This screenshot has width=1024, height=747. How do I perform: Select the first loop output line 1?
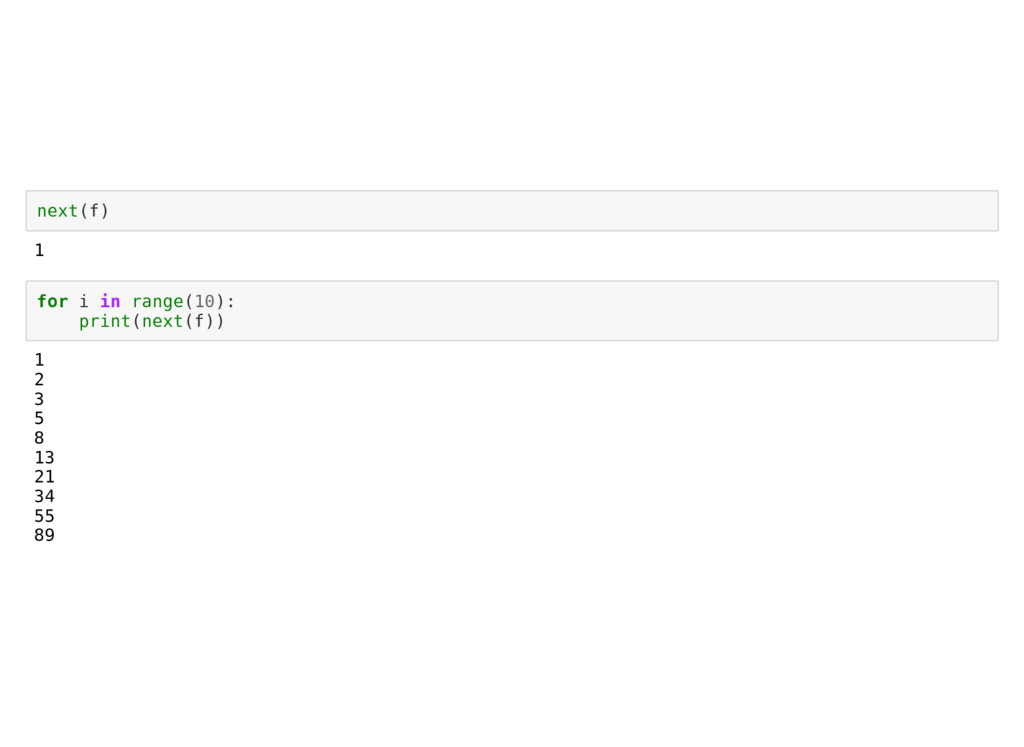39,360
